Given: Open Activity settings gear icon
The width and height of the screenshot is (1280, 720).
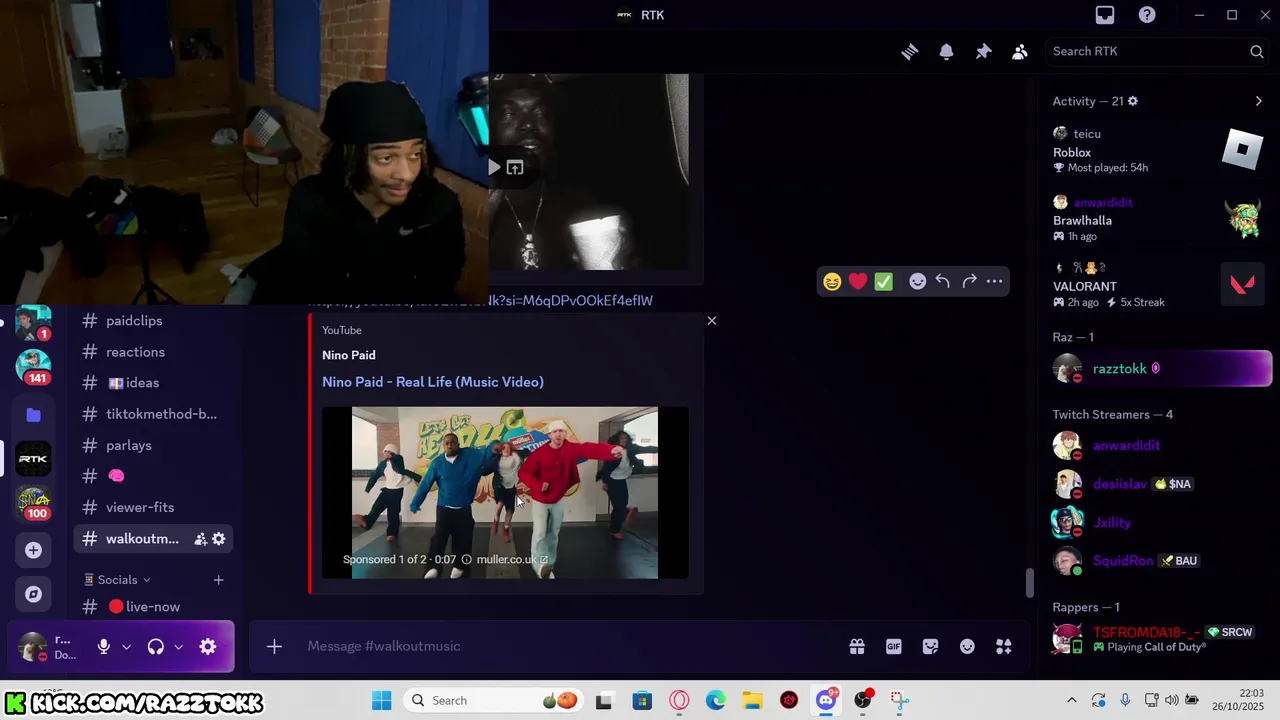Looking at the screenshot, I should (1132, 101).
